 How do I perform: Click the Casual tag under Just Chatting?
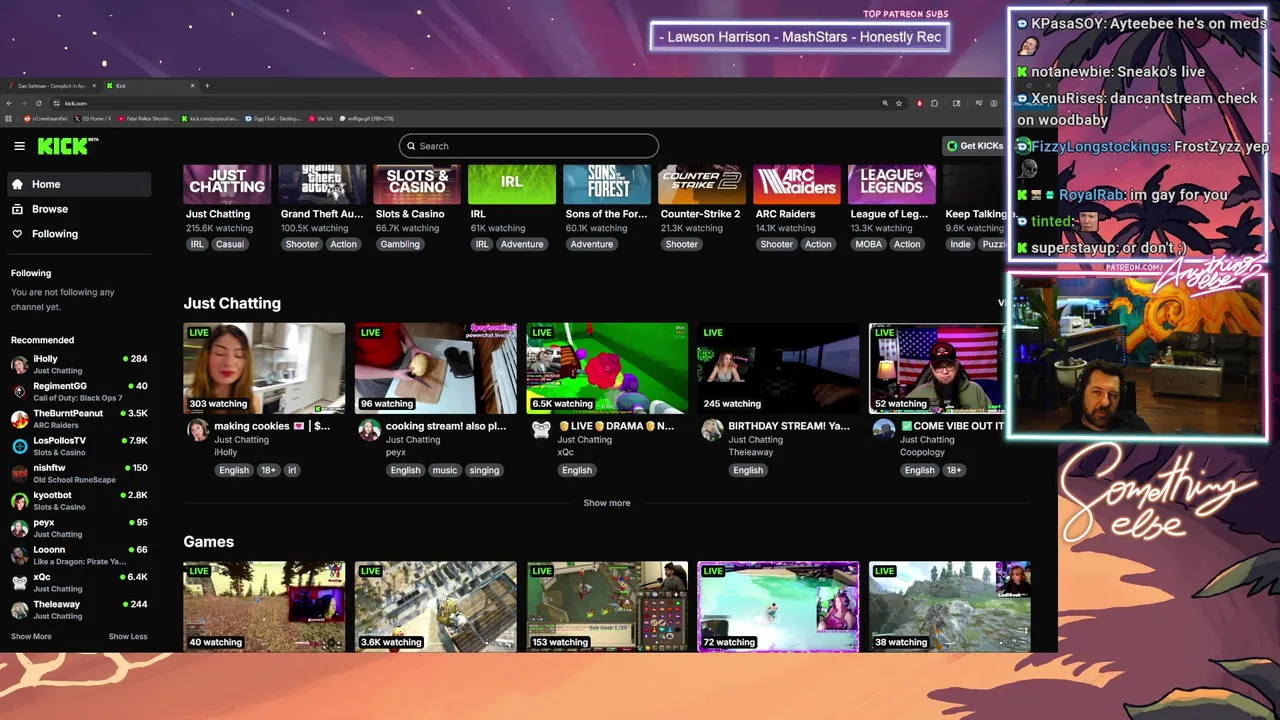tap(229, 244)
